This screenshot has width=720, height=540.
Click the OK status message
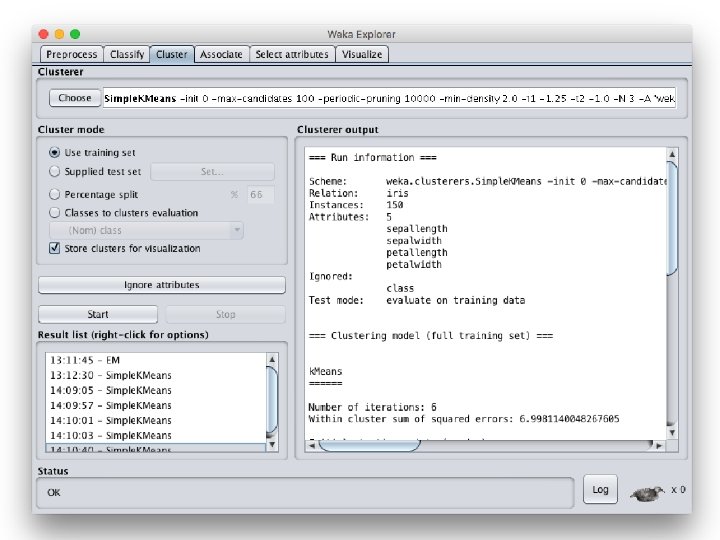[54, 492]
